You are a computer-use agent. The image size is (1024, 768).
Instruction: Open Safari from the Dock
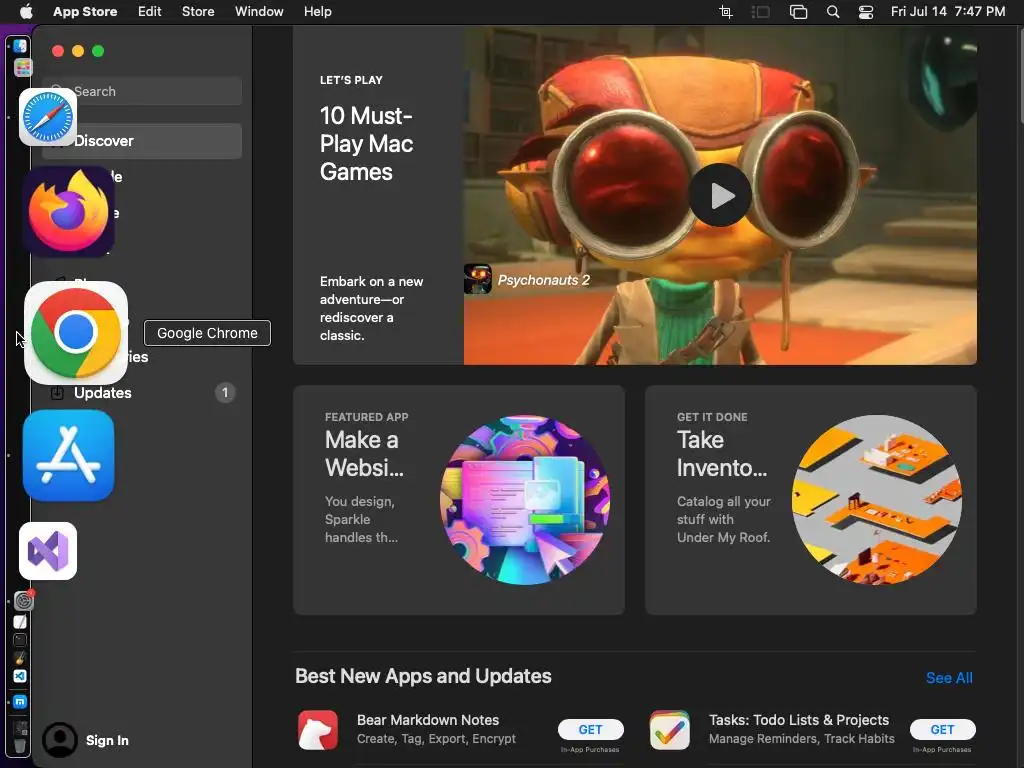click(48, 117)
